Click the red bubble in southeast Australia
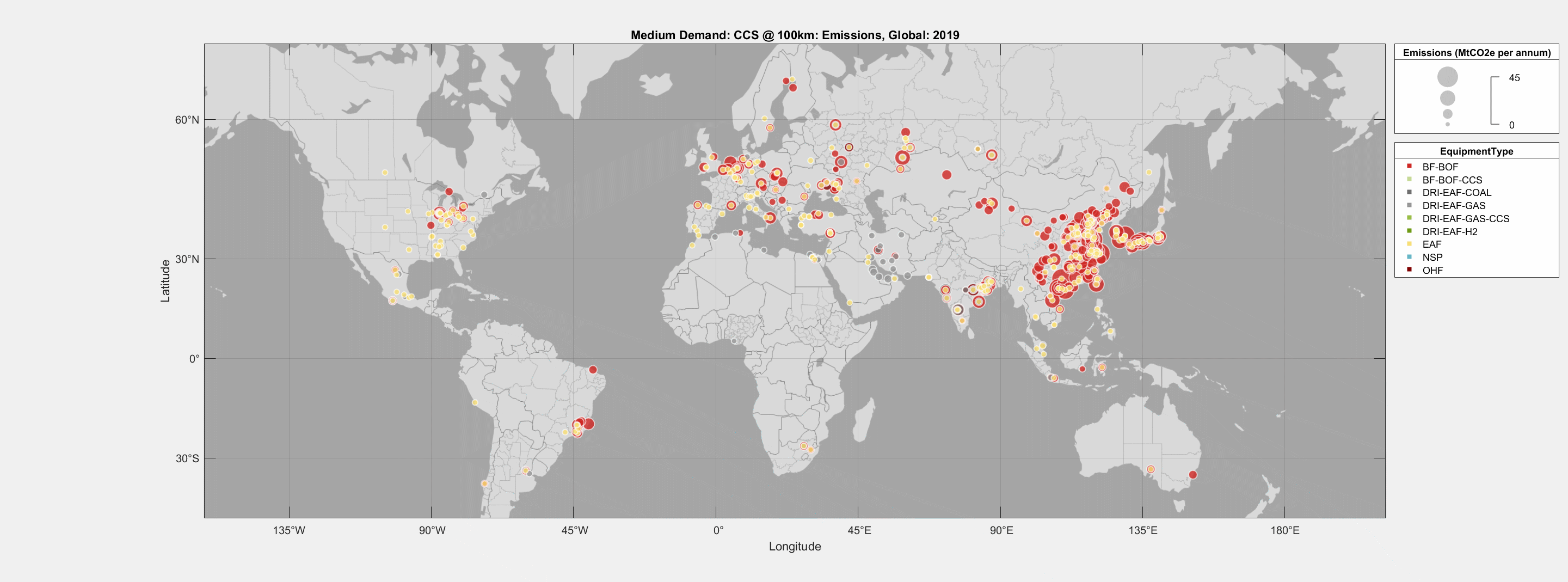Screen dimensions: 1568x582 [1192, 475]
